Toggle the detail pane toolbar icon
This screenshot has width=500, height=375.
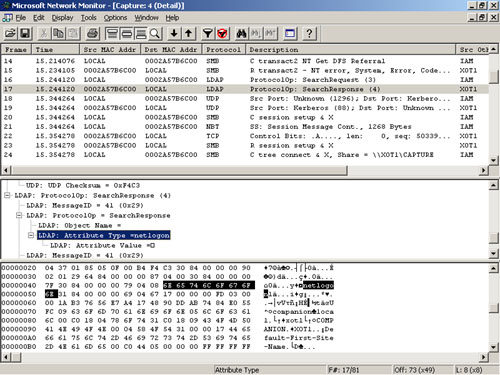[x=126, y=33]
